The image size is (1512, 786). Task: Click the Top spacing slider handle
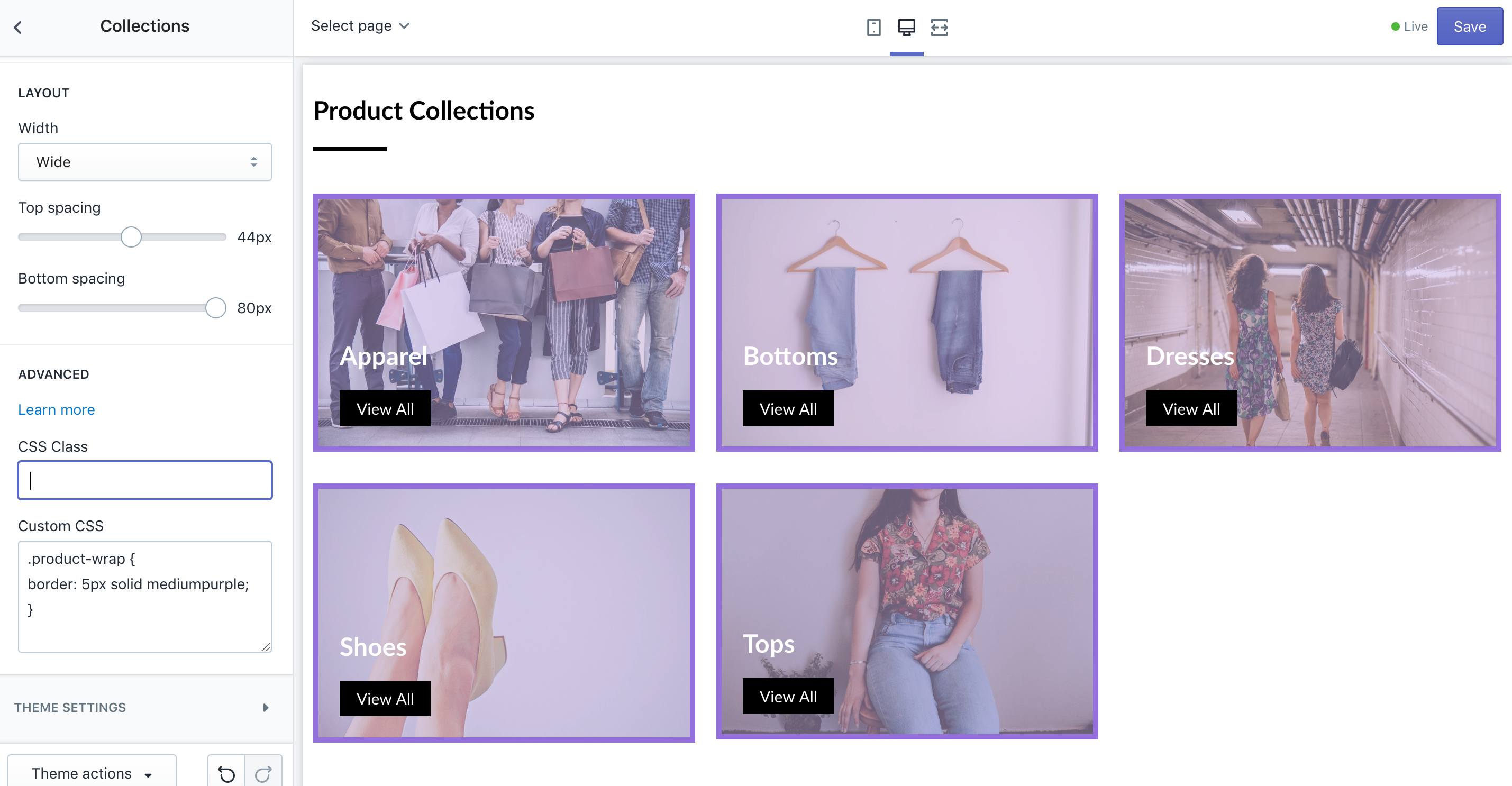pyautogui.click(x=131, y=237)
